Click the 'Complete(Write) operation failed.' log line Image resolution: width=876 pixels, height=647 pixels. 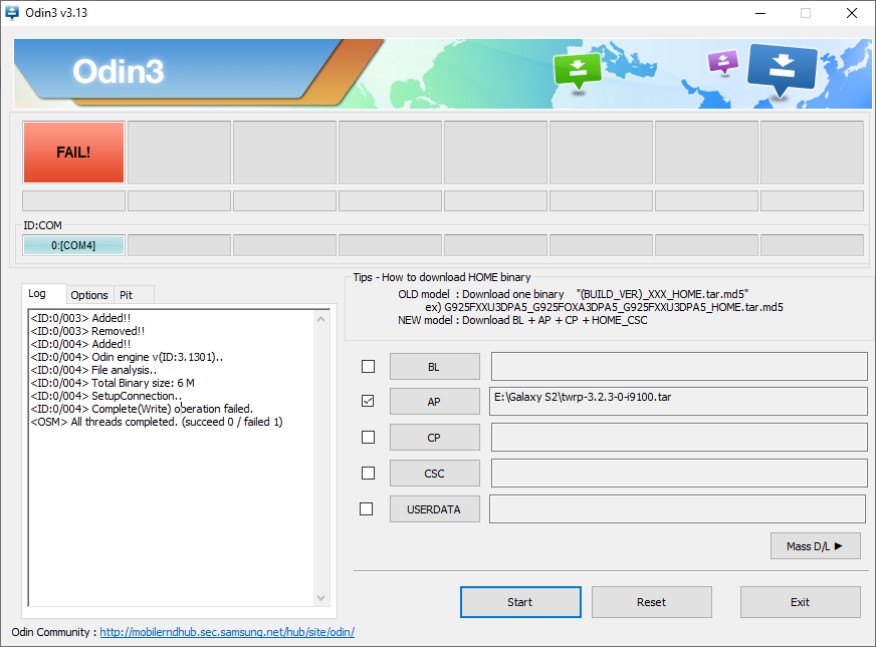(142, 409)
